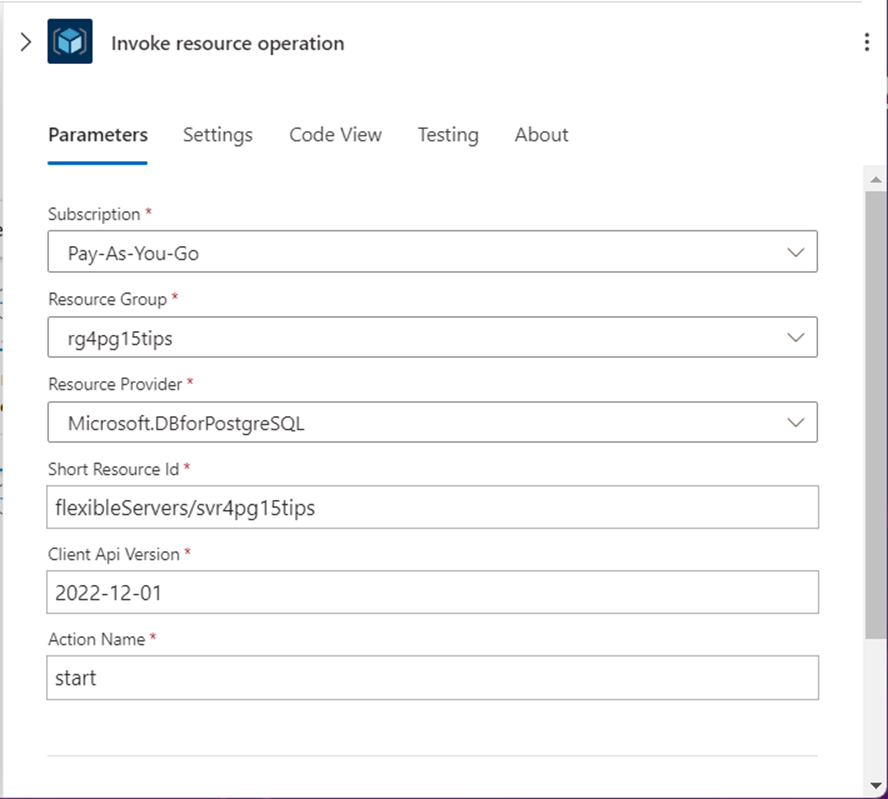
Task: Click the Invoke resource operation title
Action: click(227, 43)
